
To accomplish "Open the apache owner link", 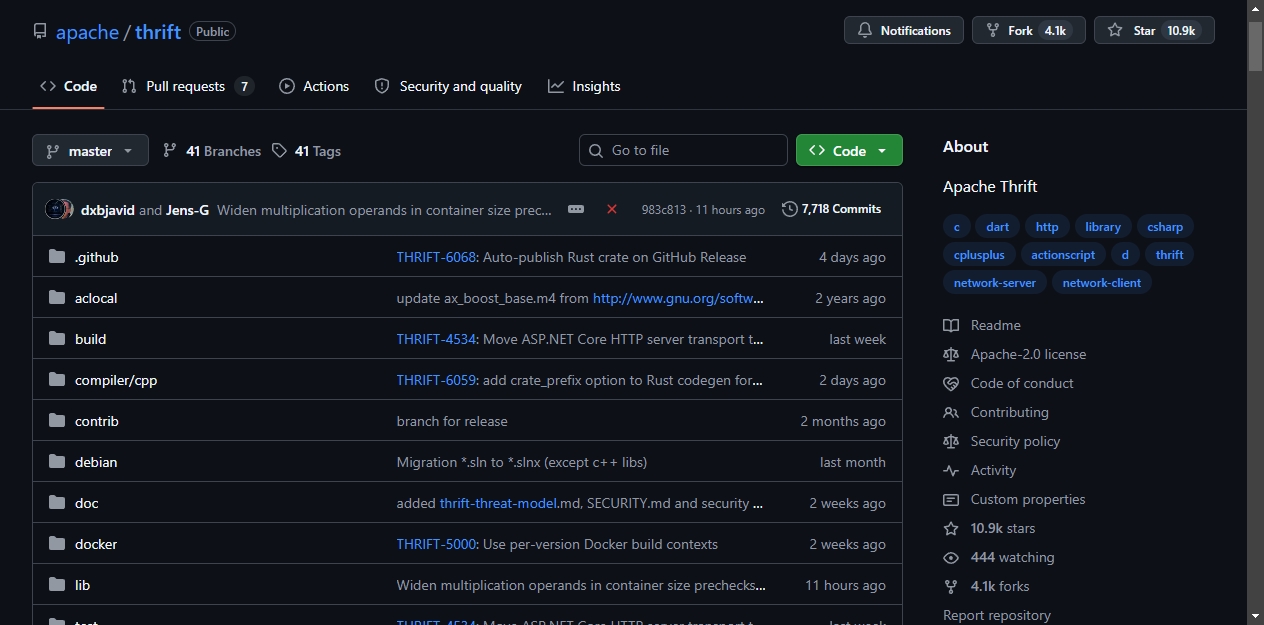I will click(87, 32).
